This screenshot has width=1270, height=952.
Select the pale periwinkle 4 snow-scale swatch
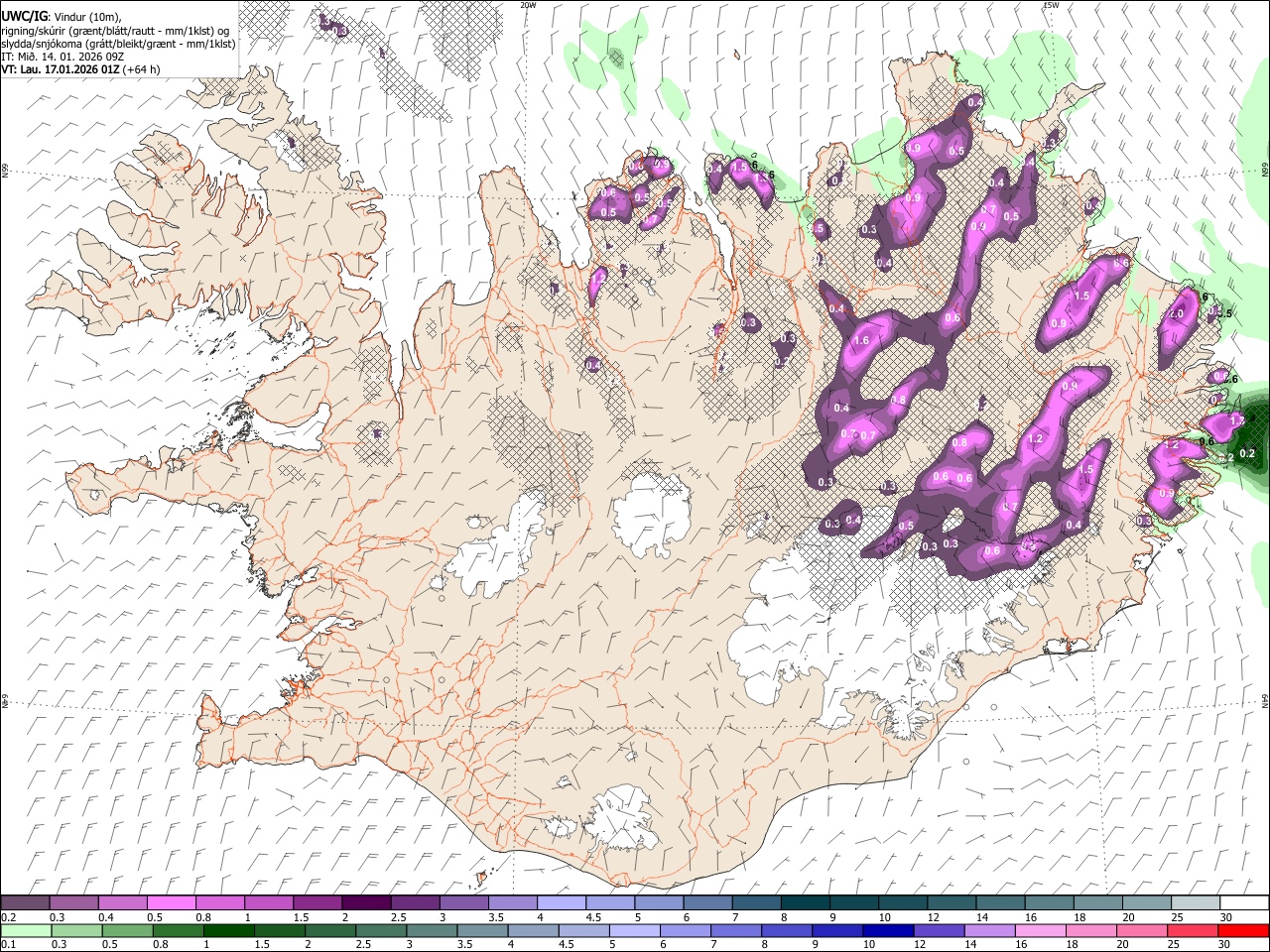coord(561,902)
